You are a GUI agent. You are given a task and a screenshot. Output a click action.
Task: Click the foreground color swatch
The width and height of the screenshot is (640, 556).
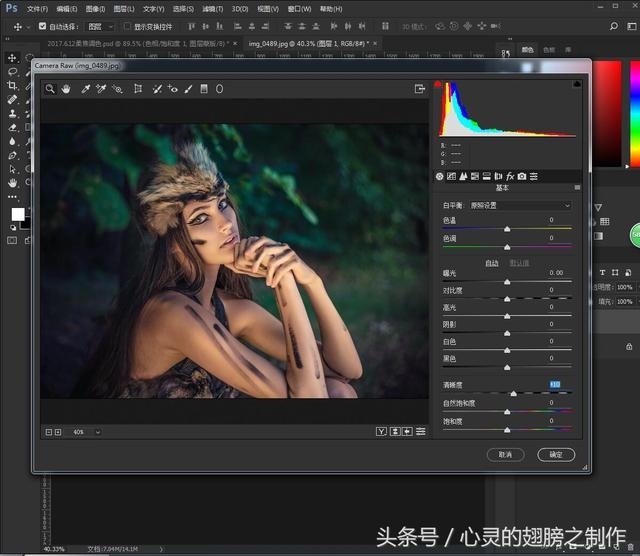[x=18, y=214]
